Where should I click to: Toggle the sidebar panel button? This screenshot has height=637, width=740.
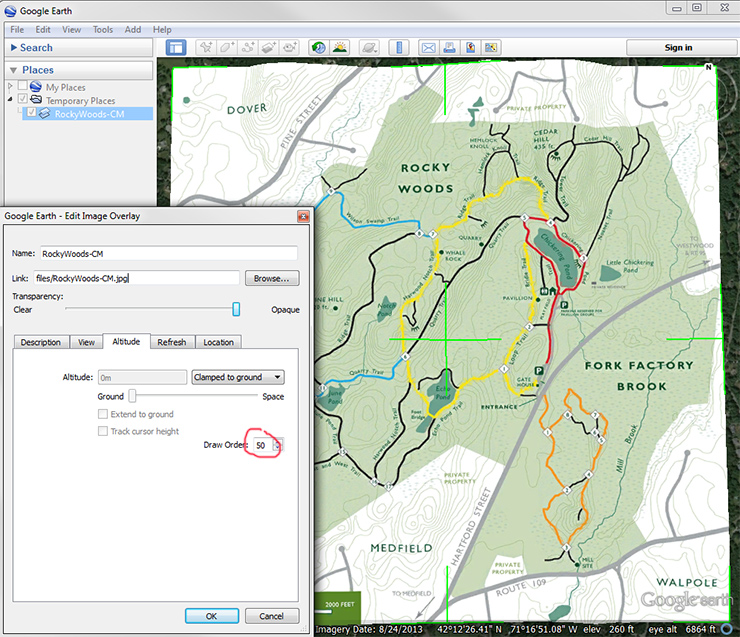click(176, 47)
